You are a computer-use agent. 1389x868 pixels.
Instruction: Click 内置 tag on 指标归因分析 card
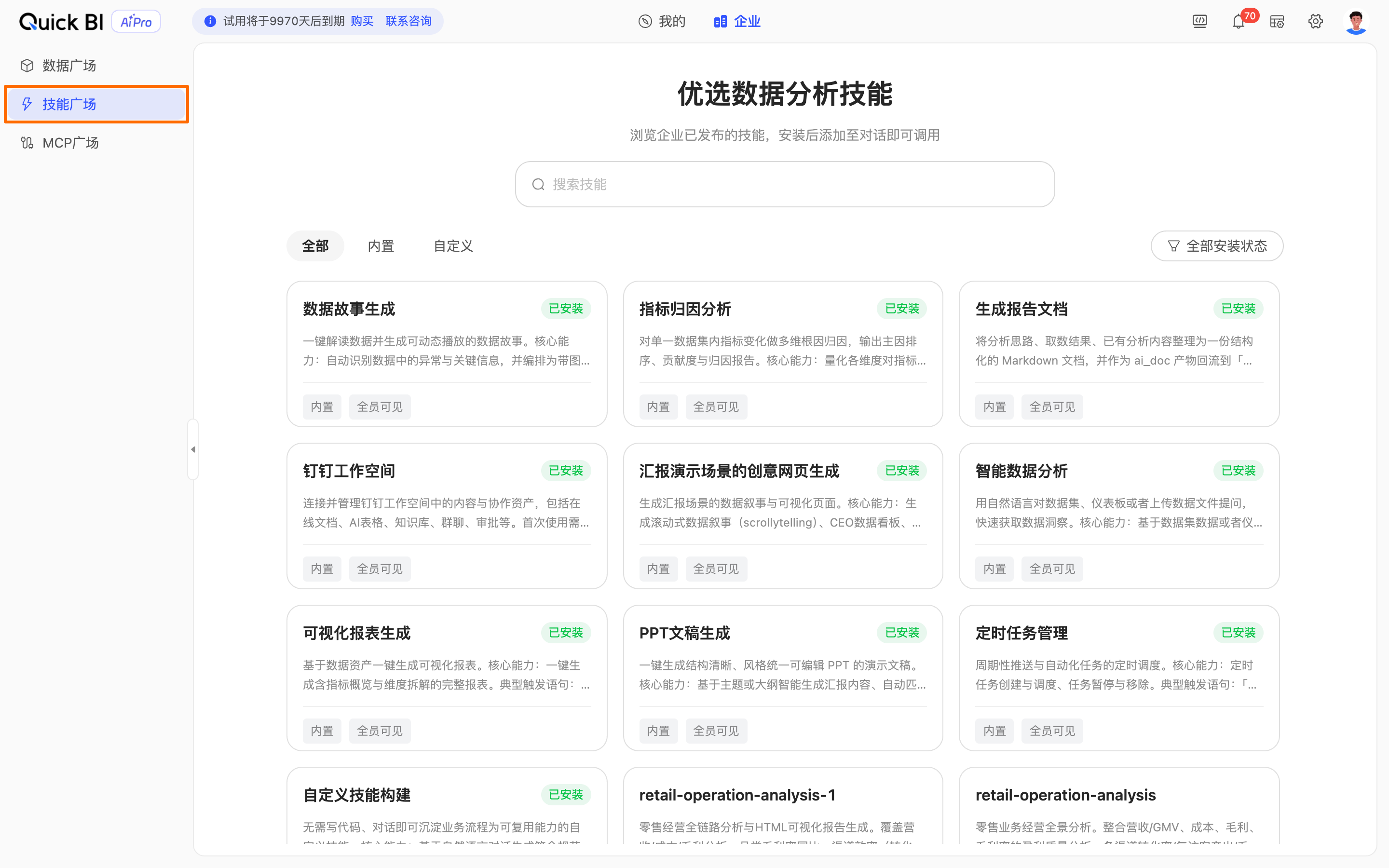point(658,407)
